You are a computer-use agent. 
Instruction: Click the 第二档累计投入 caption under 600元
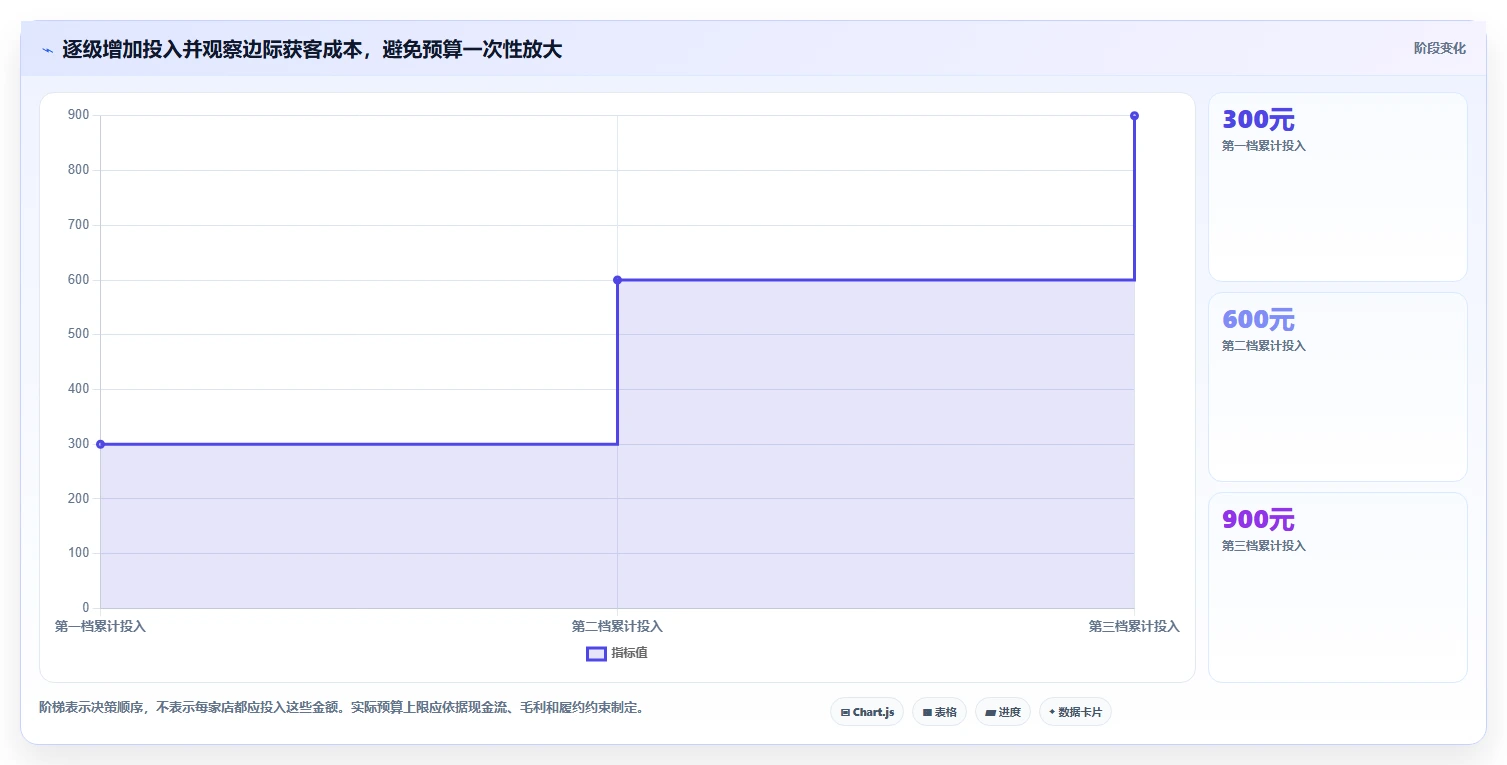(x=1264, y=346)
